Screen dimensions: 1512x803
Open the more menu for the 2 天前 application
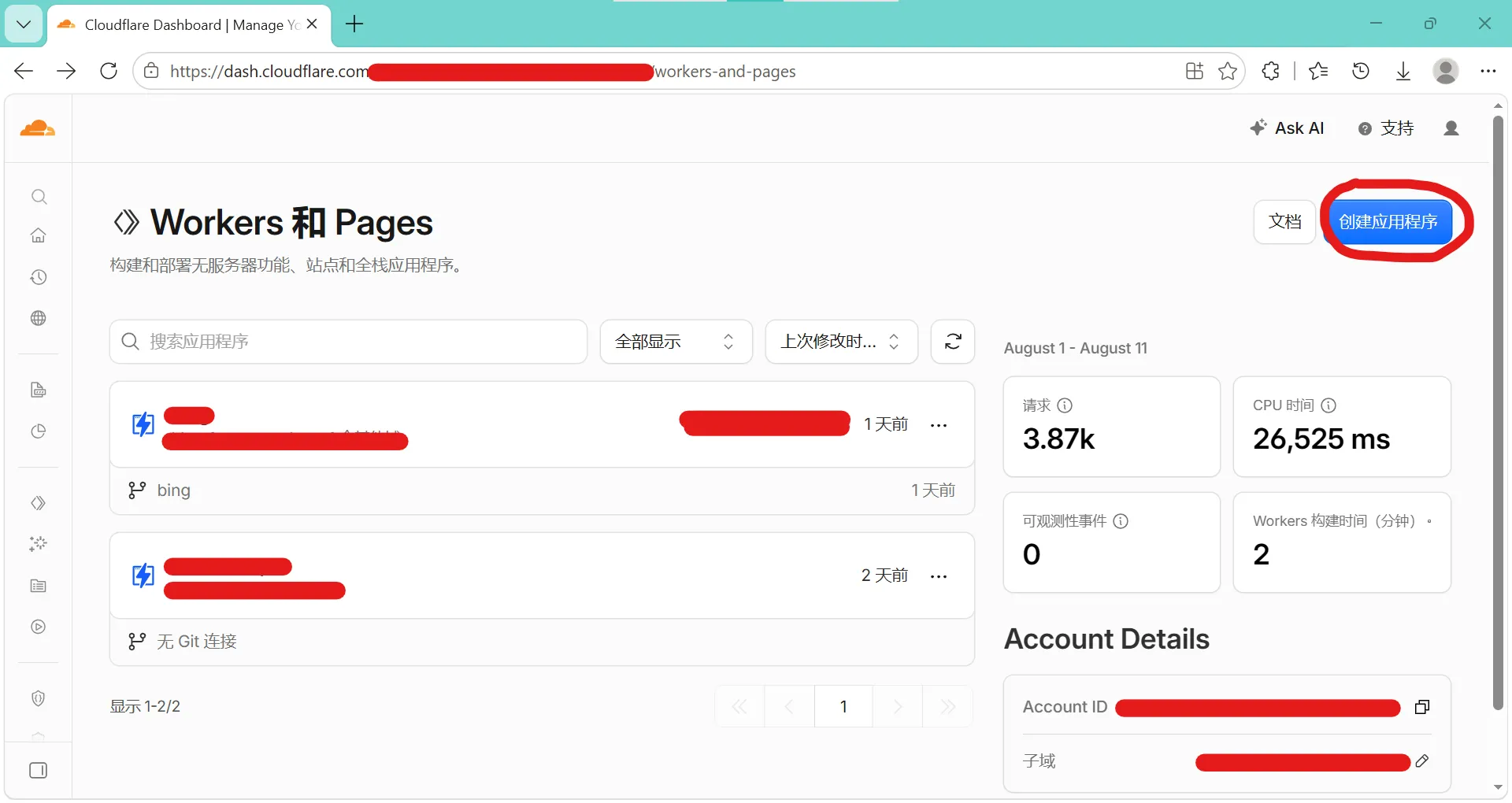click(x=939, y=576)
